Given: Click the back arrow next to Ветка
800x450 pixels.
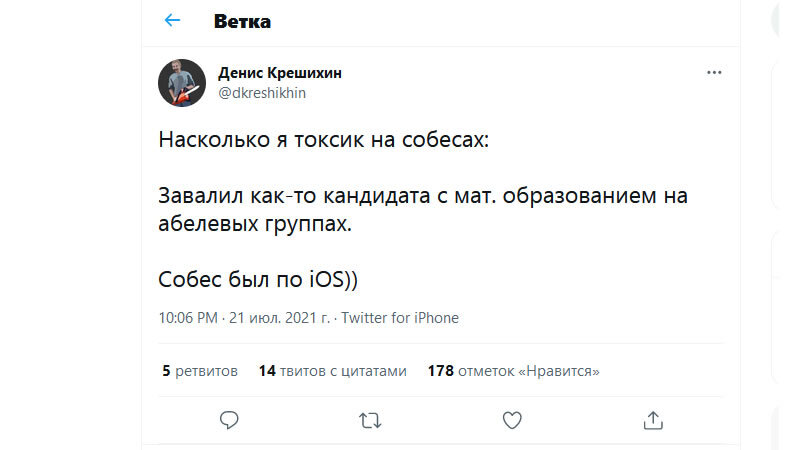Looking at the screenshot, I should pos(172,20).
